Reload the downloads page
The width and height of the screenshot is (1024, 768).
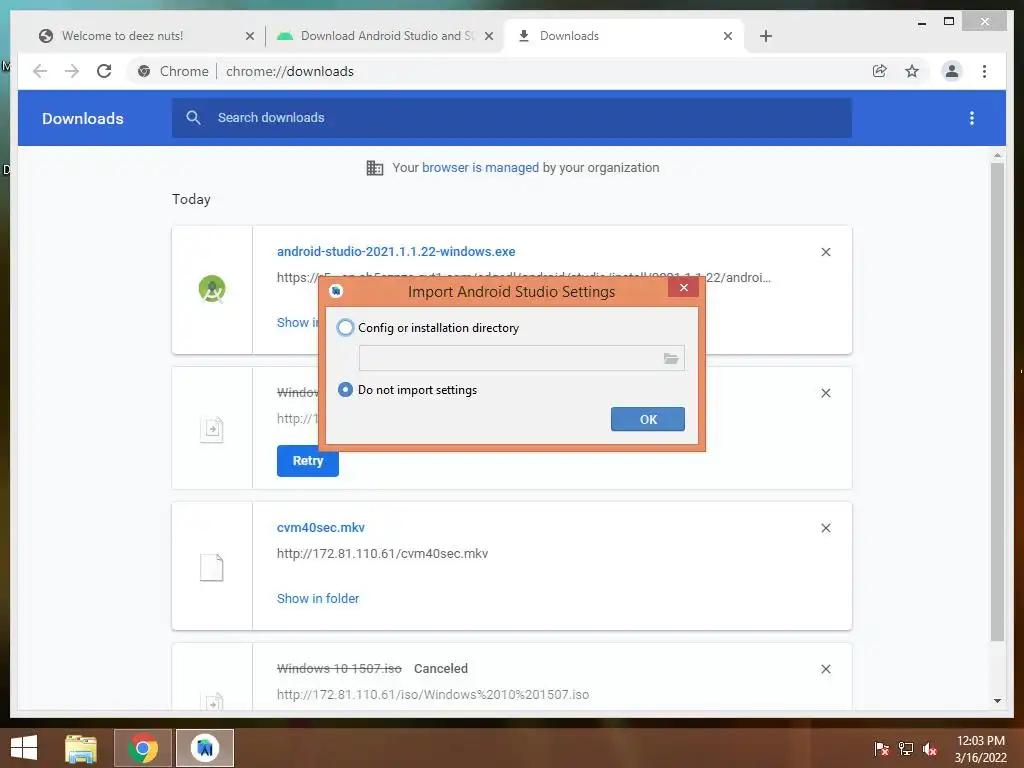point(104,71)
